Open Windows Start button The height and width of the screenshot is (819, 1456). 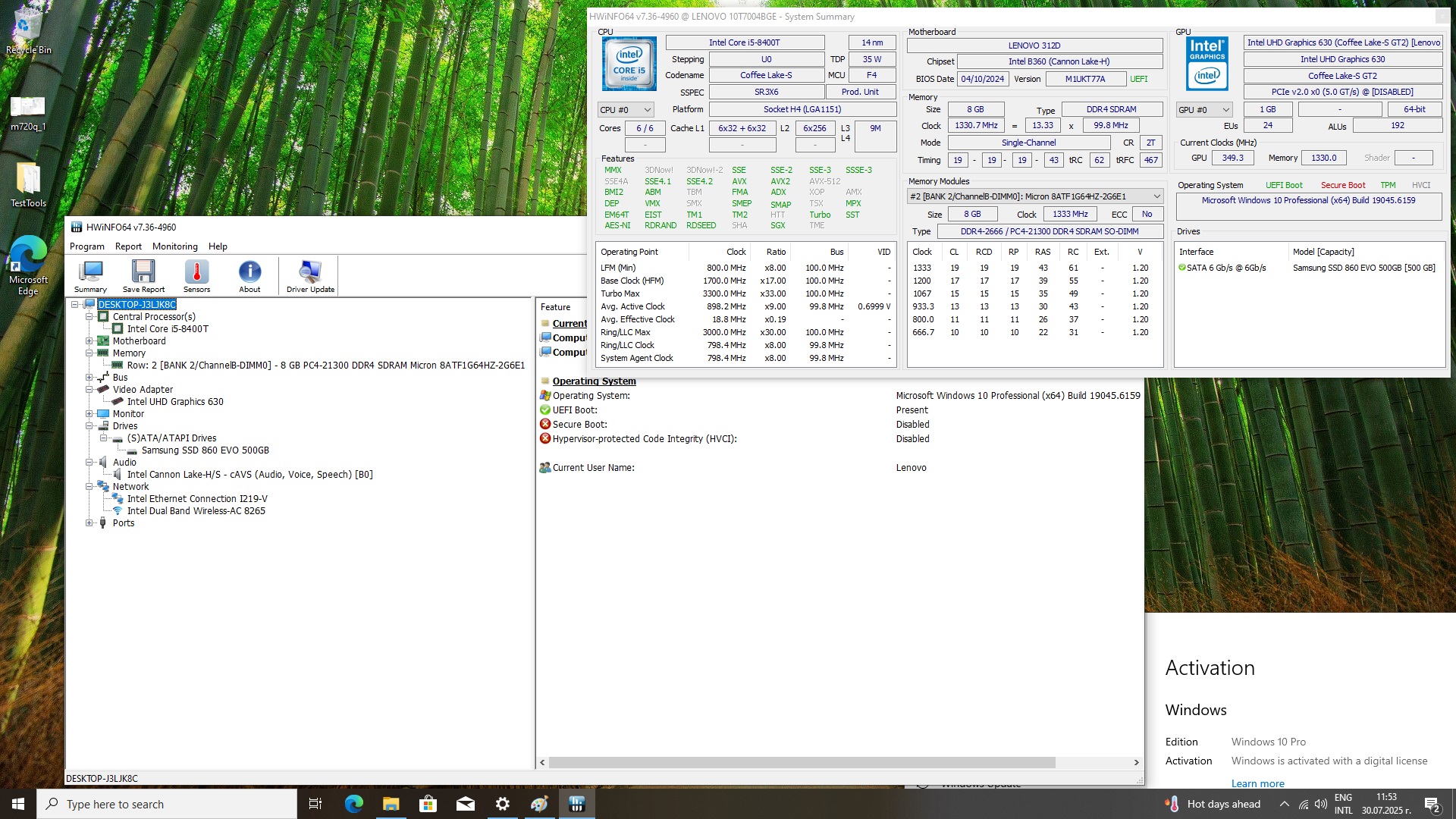[18, 804]
